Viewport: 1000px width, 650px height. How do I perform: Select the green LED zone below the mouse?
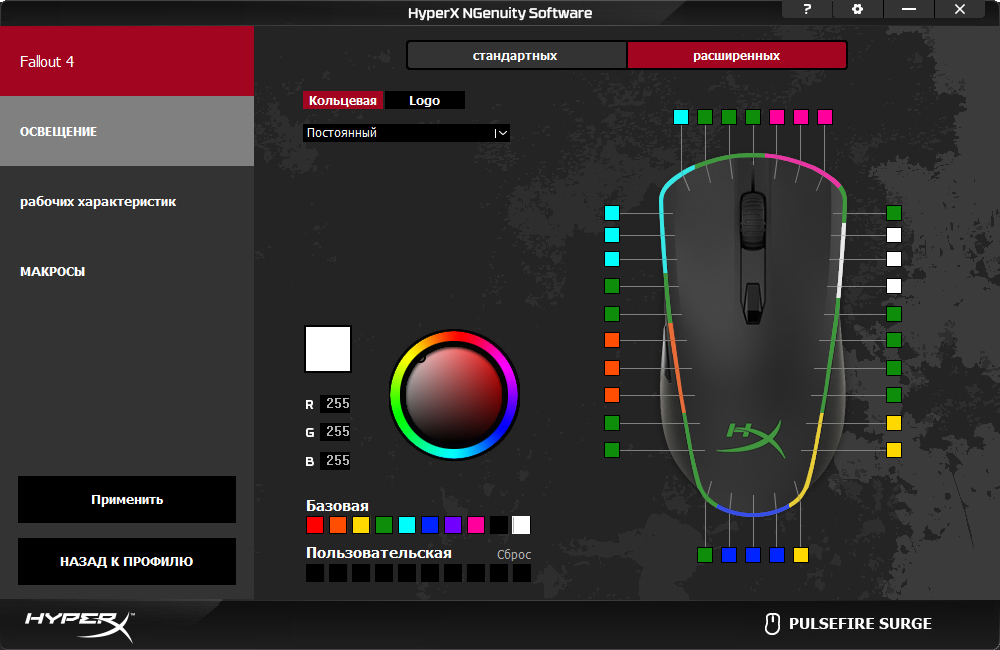coord(705,555)
